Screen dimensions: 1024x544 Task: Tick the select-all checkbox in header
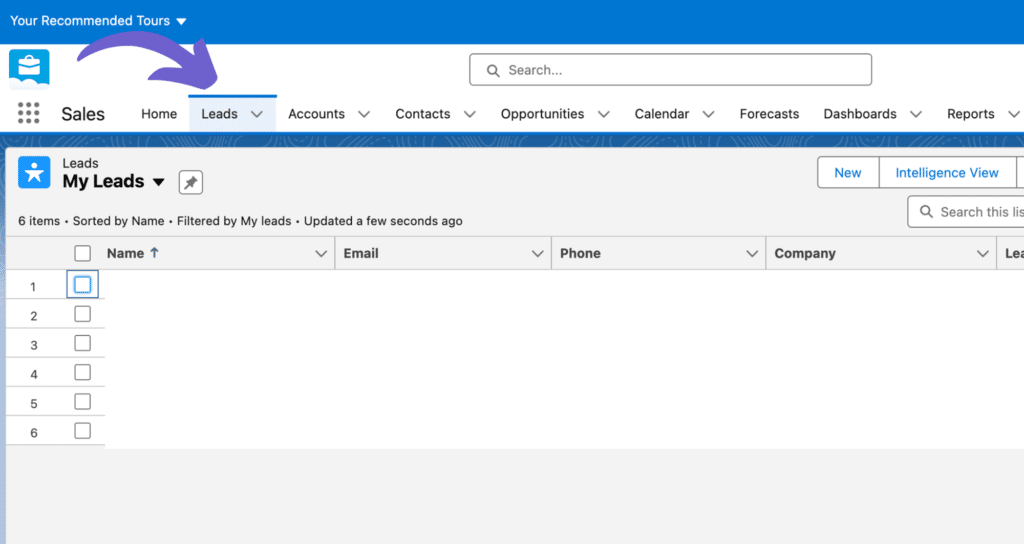(83, 254)
